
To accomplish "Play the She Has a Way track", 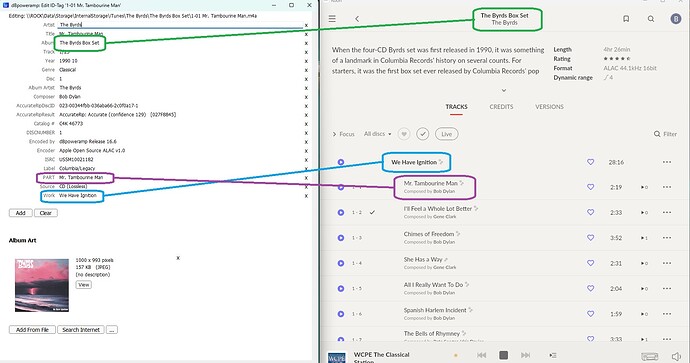I will 341,263.
